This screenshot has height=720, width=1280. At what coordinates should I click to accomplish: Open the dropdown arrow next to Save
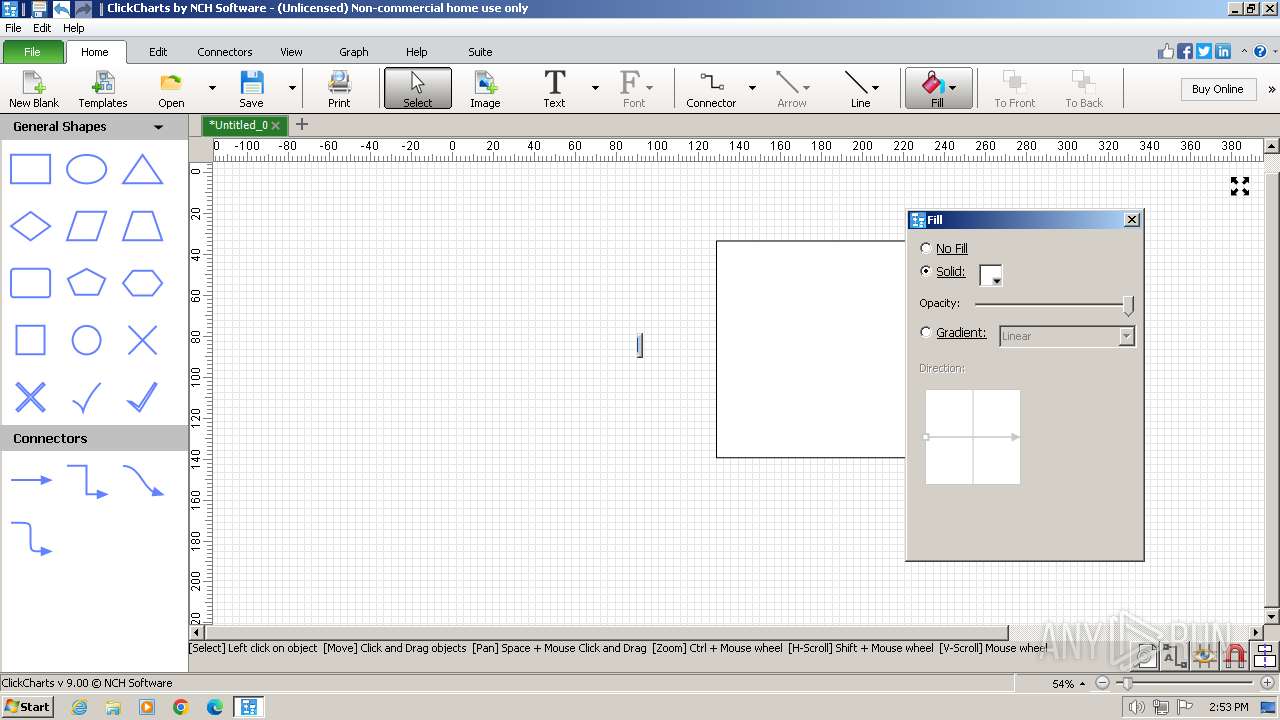pyautogui.click(x=292, y=88)
